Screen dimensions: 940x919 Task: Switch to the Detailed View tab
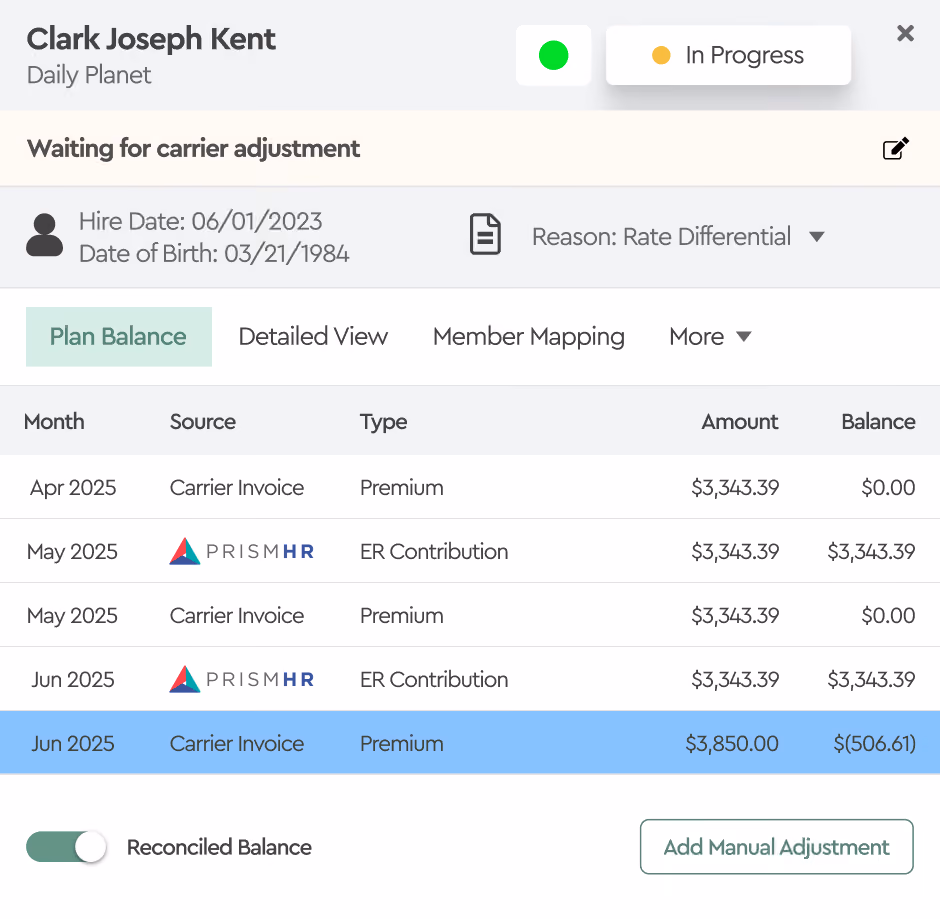313,336
